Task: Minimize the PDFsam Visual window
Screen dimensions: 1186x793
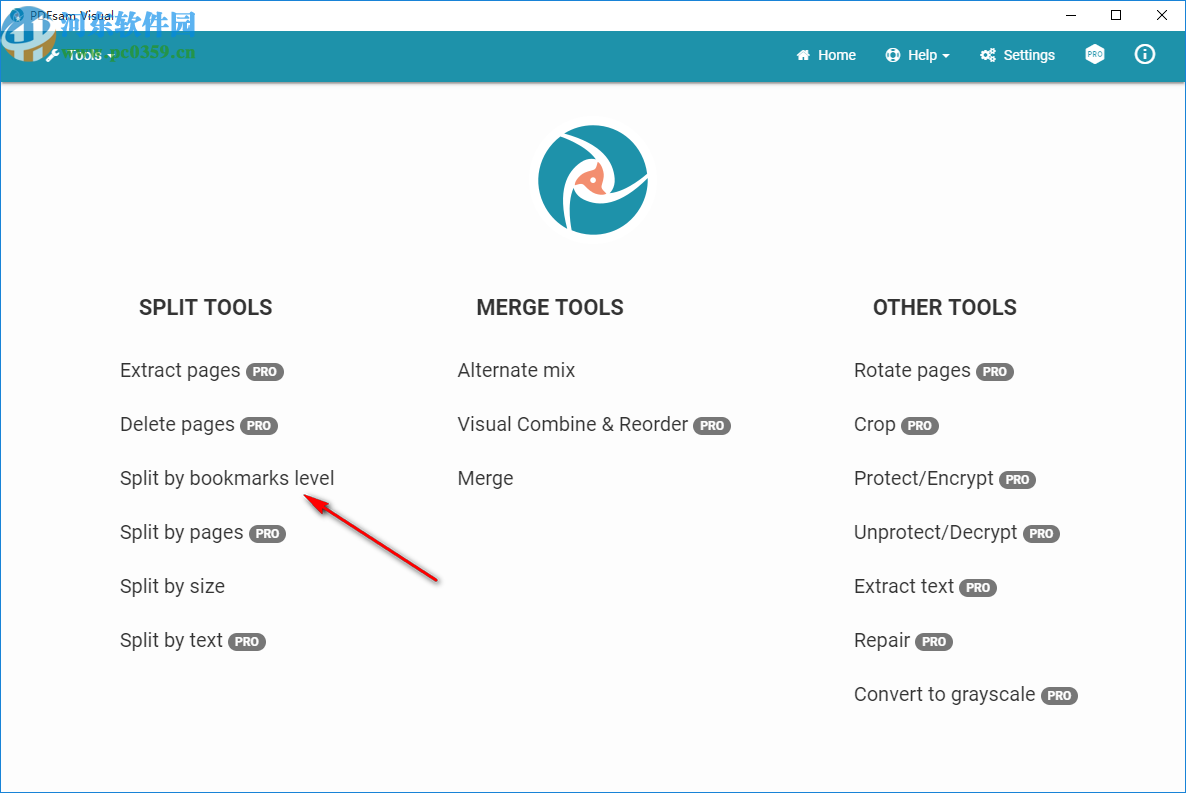Action: click(1071, 15)
